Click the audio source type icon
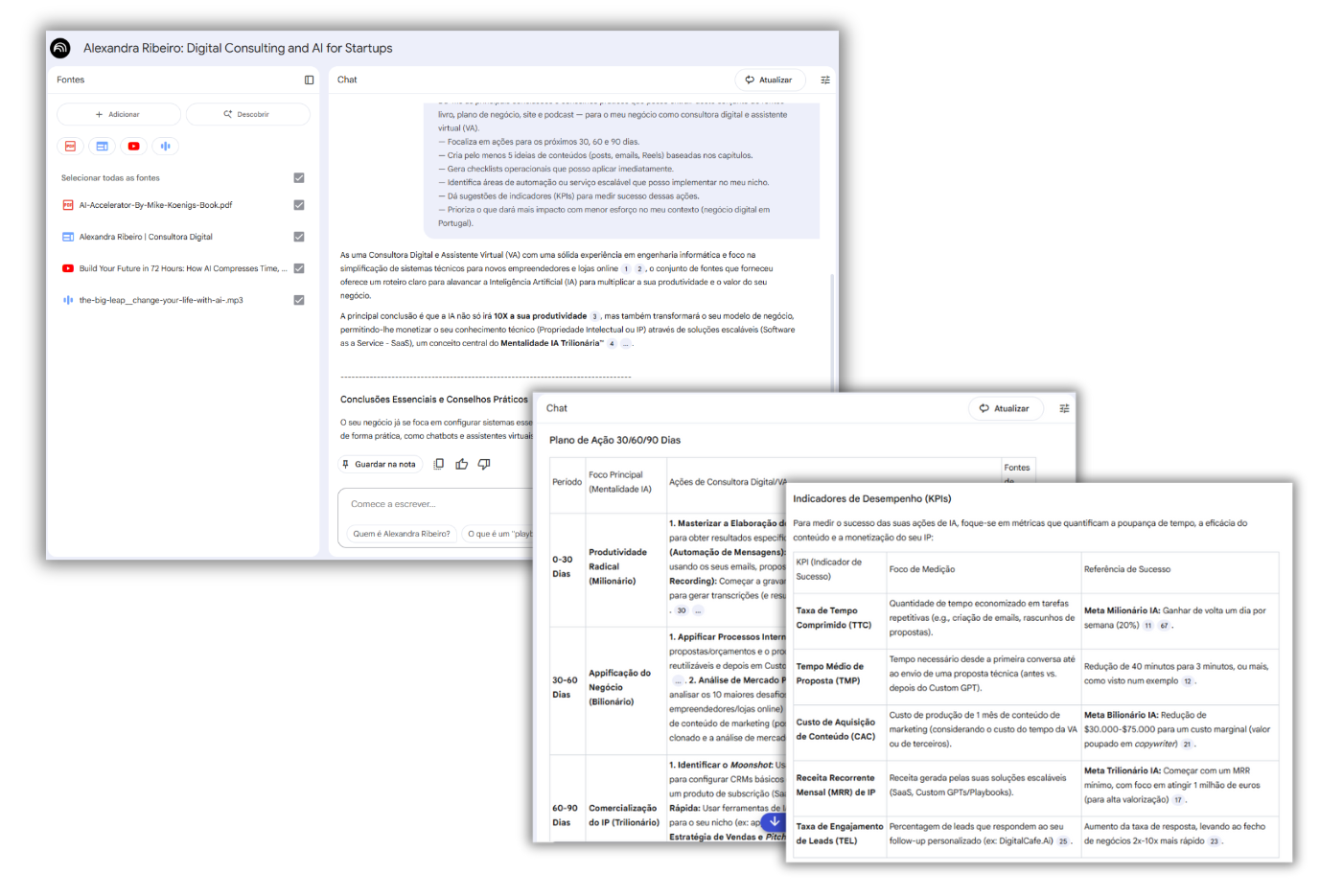This screenshot has width=1343, height=896. tap(164, 146)
